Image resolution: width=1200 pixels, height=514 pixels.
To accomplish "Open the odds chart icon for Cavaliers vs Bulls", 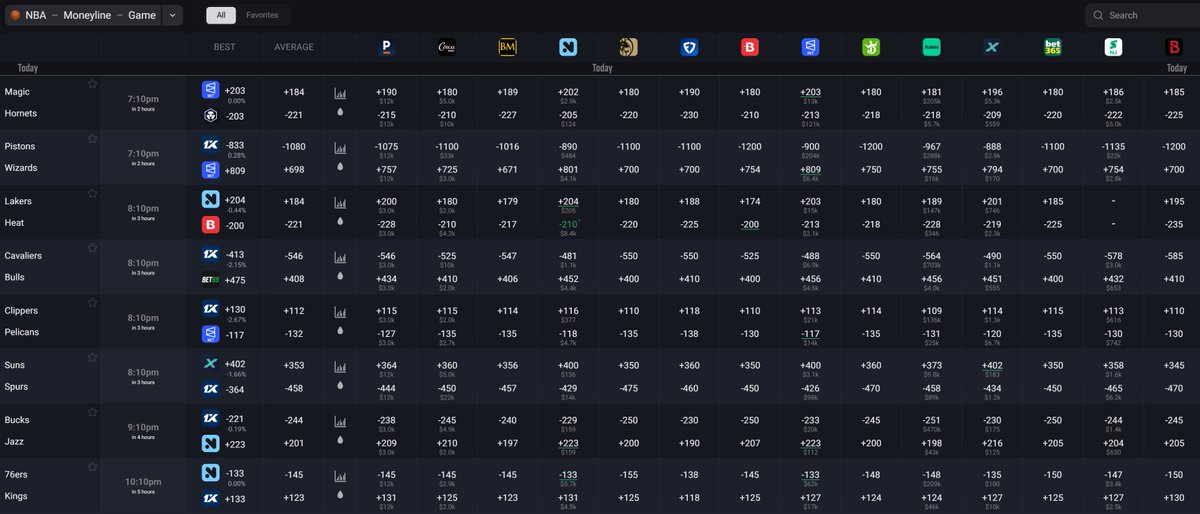I will click(x=340, y=257).
